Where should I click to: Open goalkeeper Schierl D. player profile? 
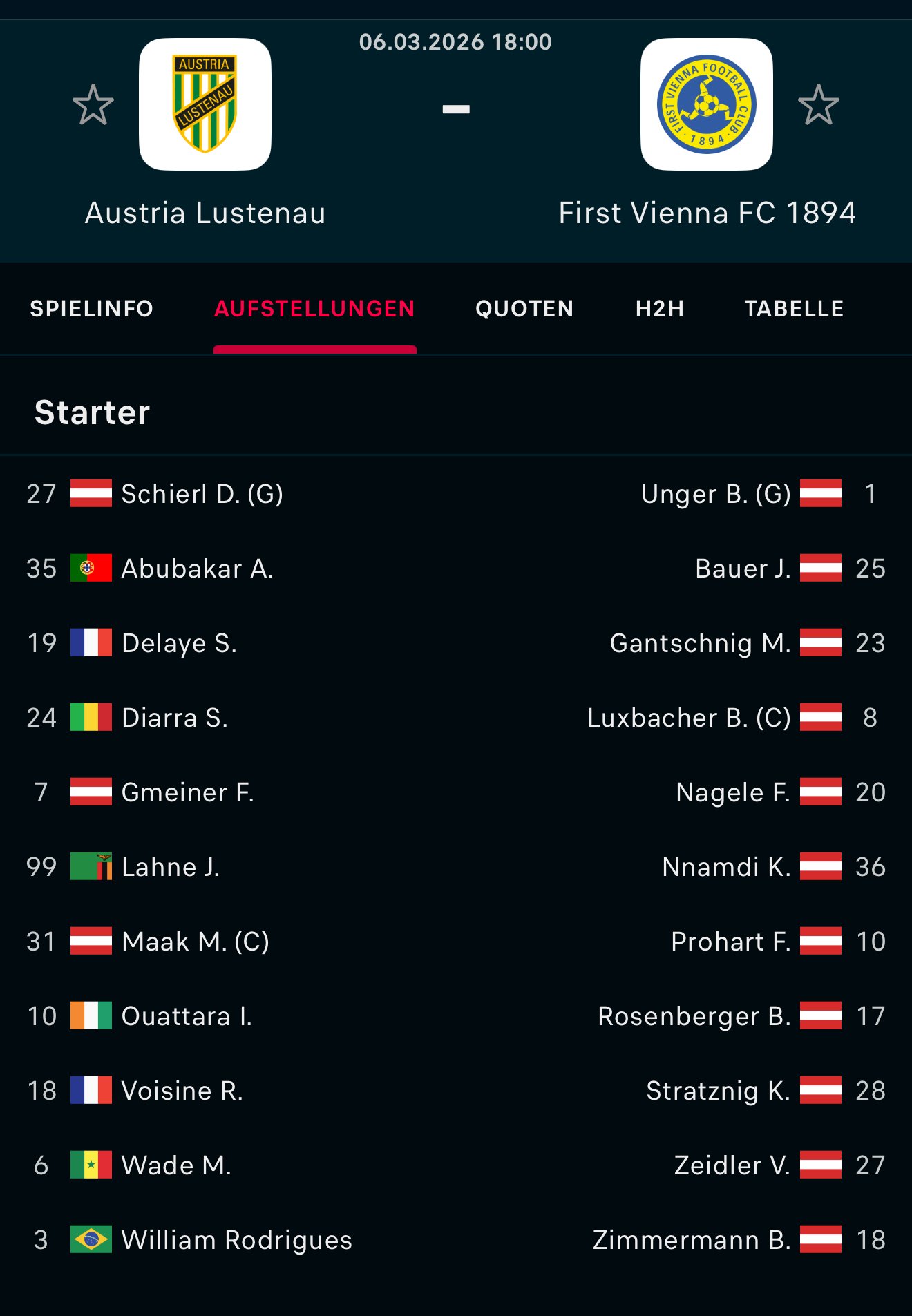coord(202,494)
